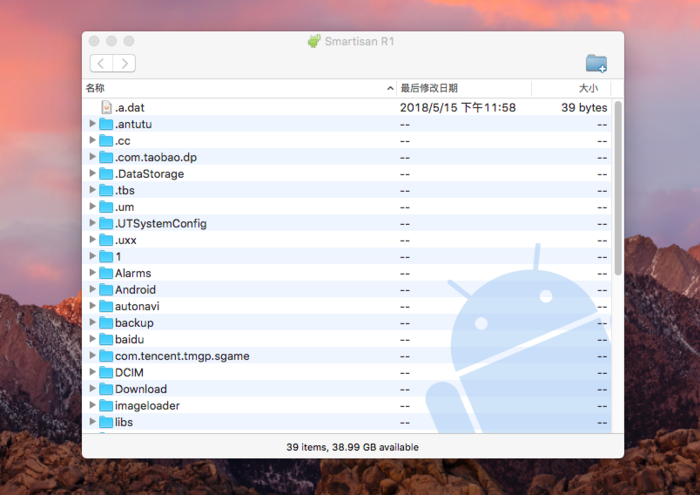700x495 pixels.
Task: Click the 39 items status bar text
Action: click(x=352, y=447)
